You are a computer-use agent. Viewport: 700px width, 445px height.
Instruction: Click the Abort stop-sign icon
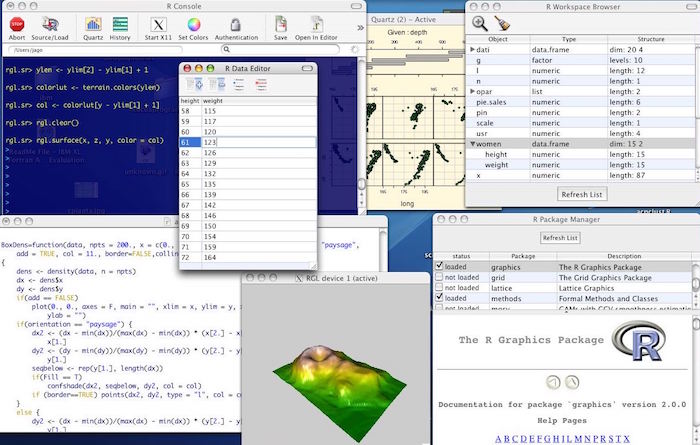pos(16,23)
